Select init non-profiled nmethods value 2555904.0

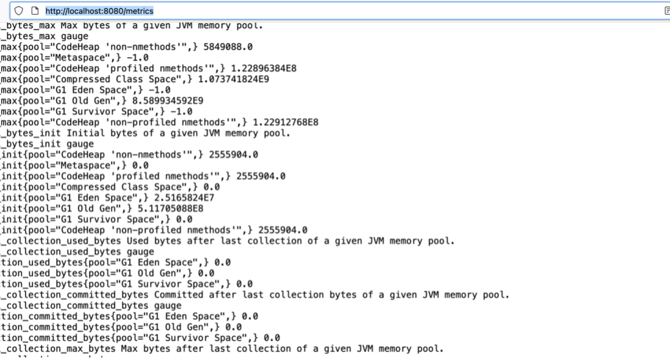282,230
